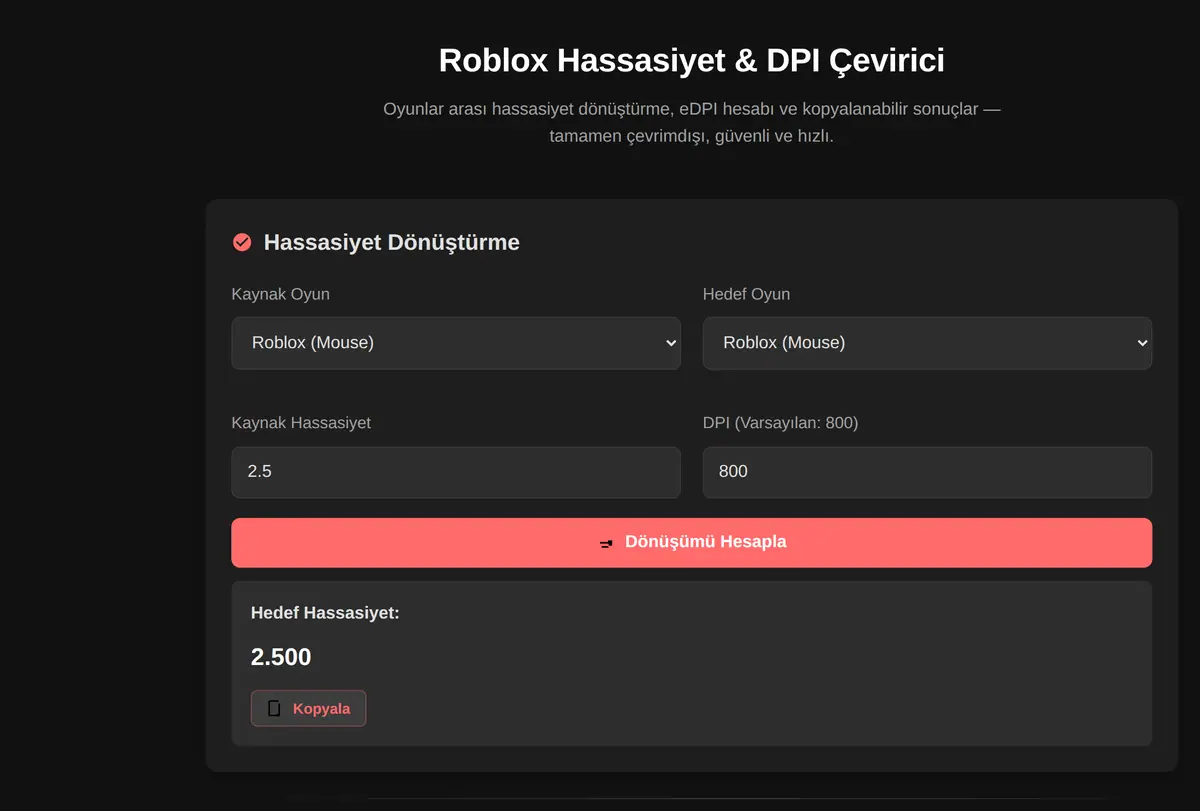Click the DPI input field showing 800
Screen dimensions: 1200x811
927,472
